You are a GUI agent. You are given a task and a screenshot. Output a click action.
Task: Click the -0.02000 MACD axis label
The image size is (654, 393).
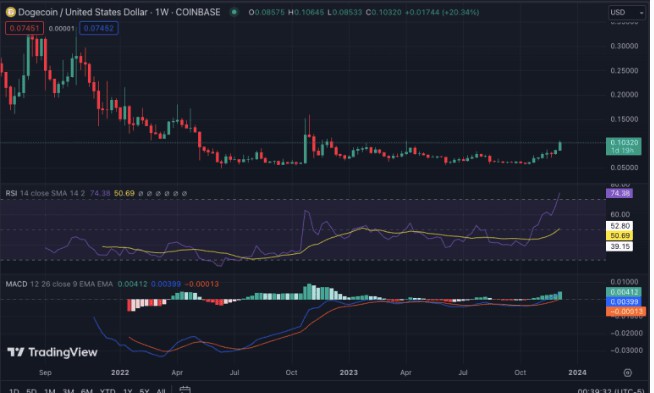coord(626,333)
